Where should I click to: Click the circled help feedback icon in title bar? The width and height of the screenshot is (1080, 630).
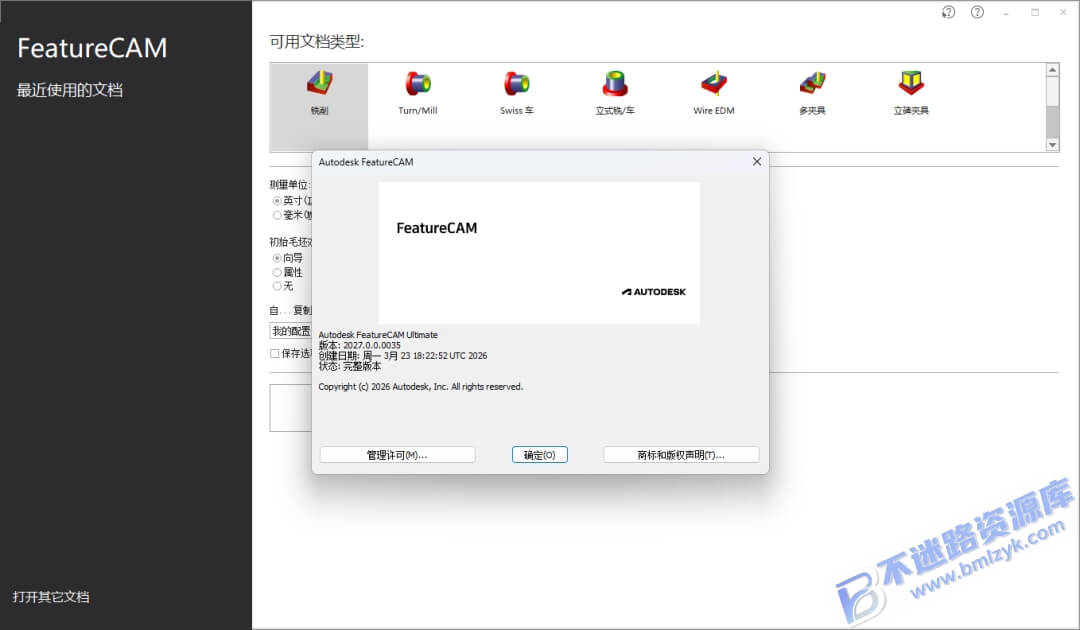(x=948, y=12)
